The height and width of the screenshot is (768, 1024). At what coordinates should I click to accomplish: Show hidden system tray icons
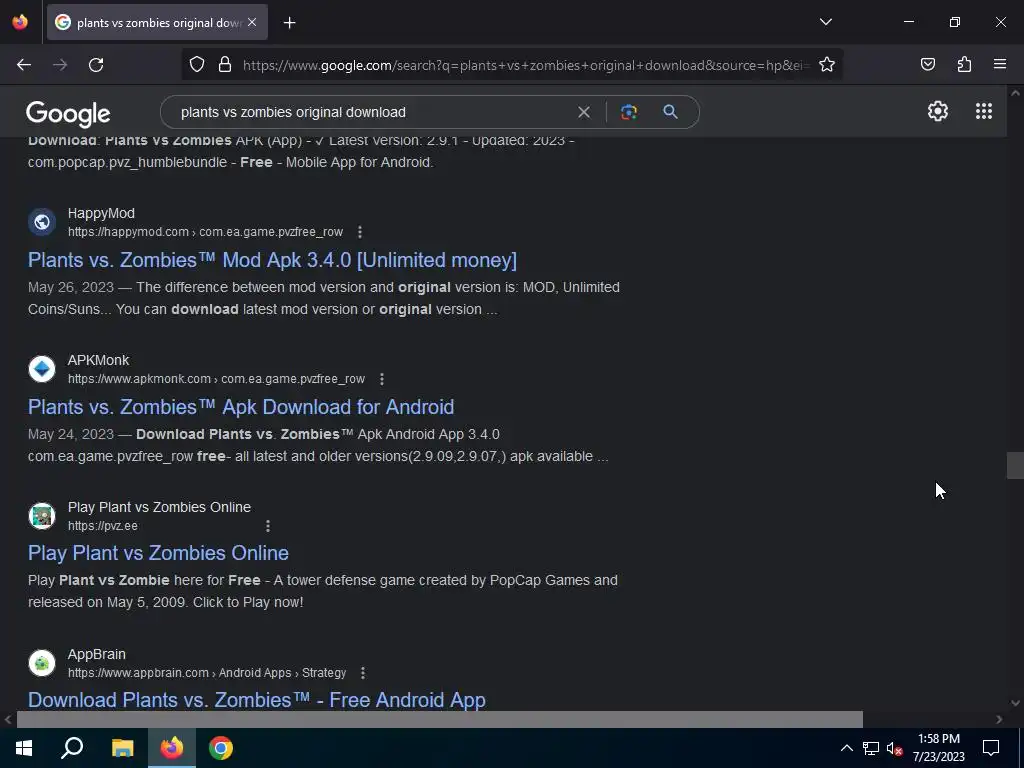tap(846, 748)
